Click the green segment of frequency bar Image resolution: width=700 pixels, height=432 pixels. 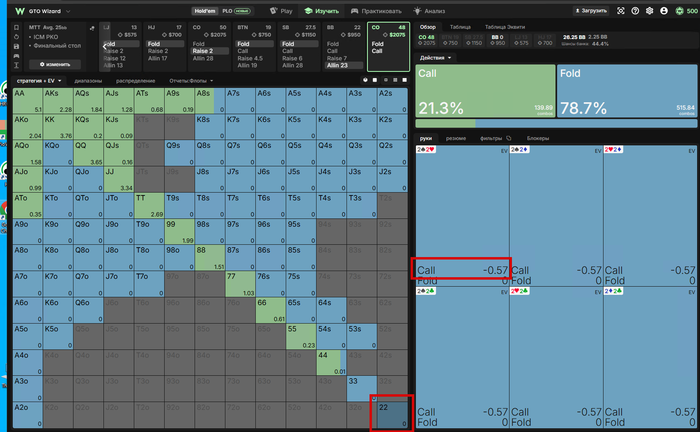(445, 124)
